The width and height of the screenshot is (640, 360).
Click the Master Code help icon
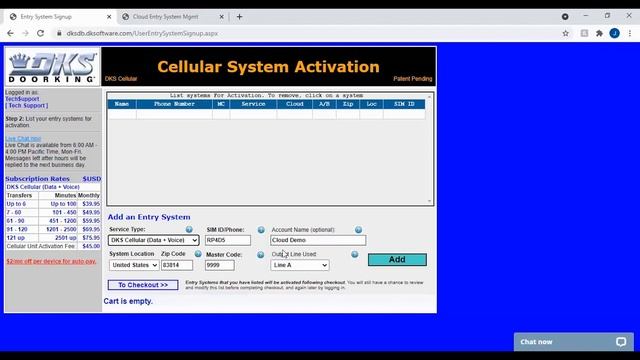[x=260, y=255]
